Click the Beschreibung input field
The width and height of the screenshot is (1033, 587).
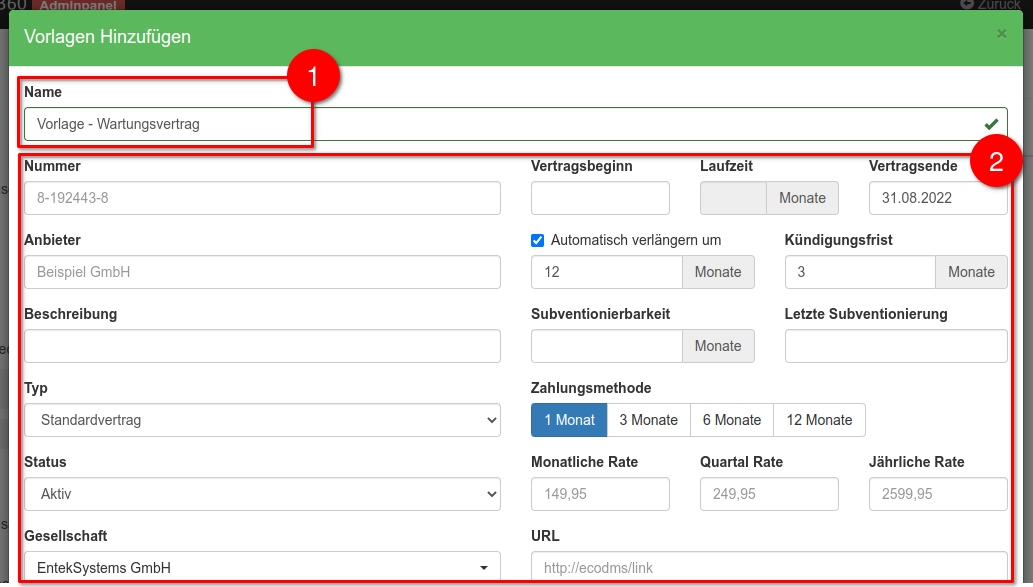coord(262,346)
